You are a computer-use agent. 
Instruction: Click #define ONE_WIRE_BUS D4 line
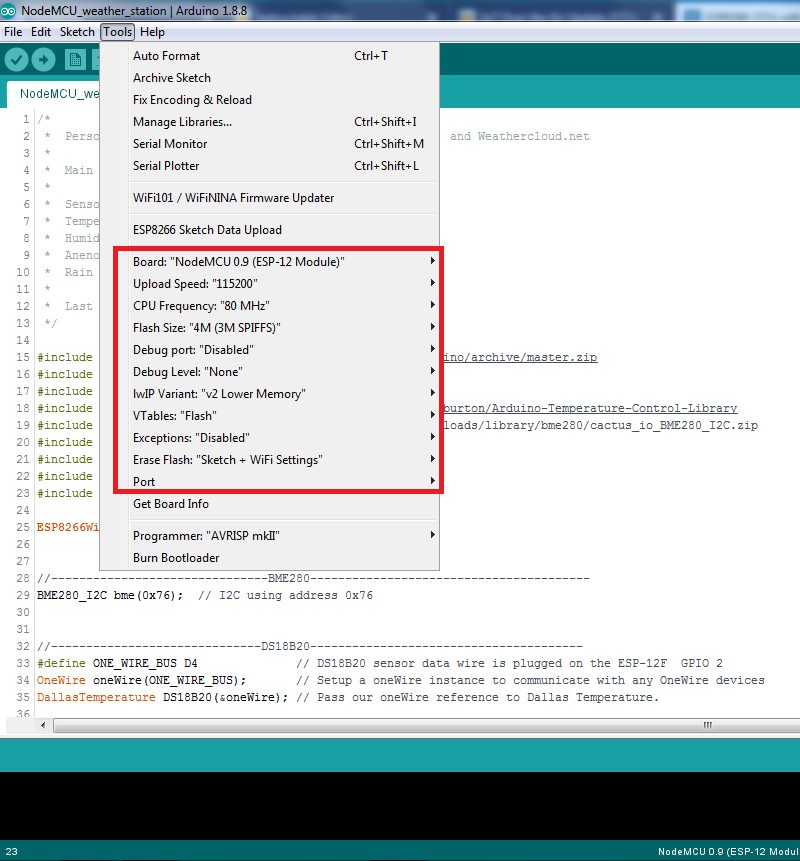tap(117, 663)
